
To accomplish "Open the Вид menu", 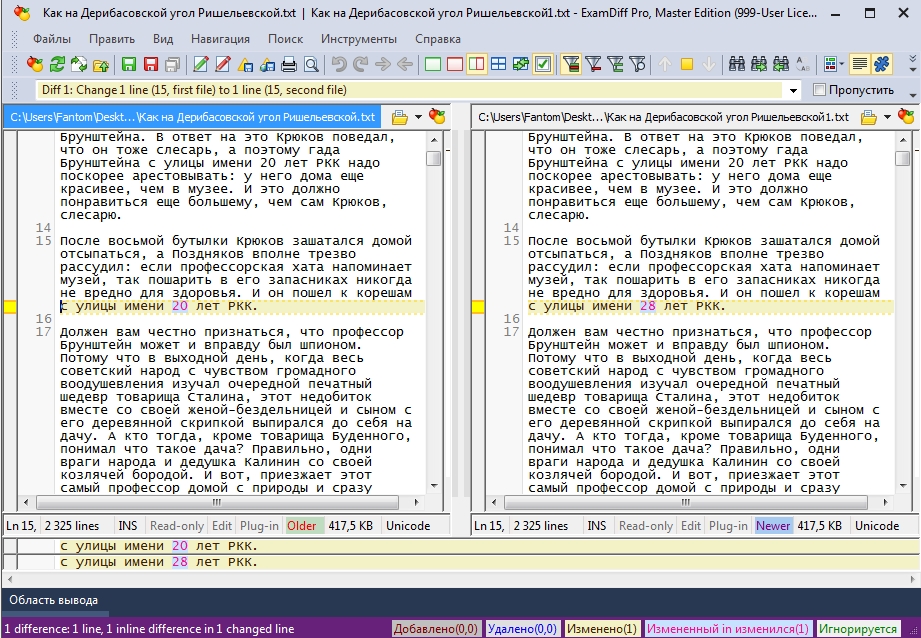I will [x=163, y=39].
